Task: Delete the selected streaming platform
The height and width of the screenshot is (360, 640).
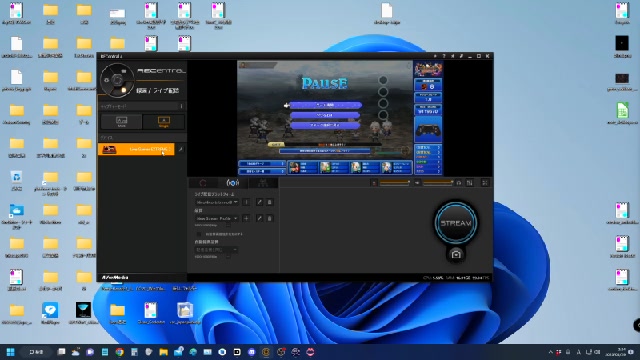Action: [269, 202]
